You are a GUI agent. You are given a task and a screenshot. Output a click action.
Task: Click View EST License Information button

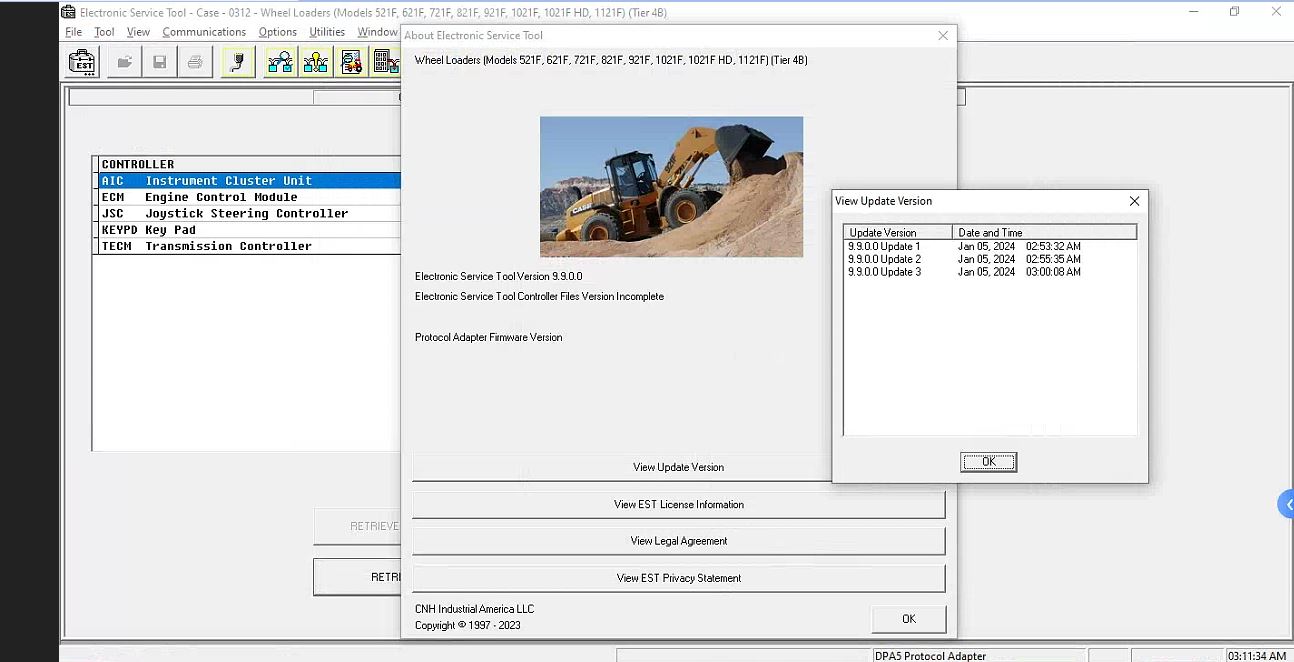[x=678, y=504]
